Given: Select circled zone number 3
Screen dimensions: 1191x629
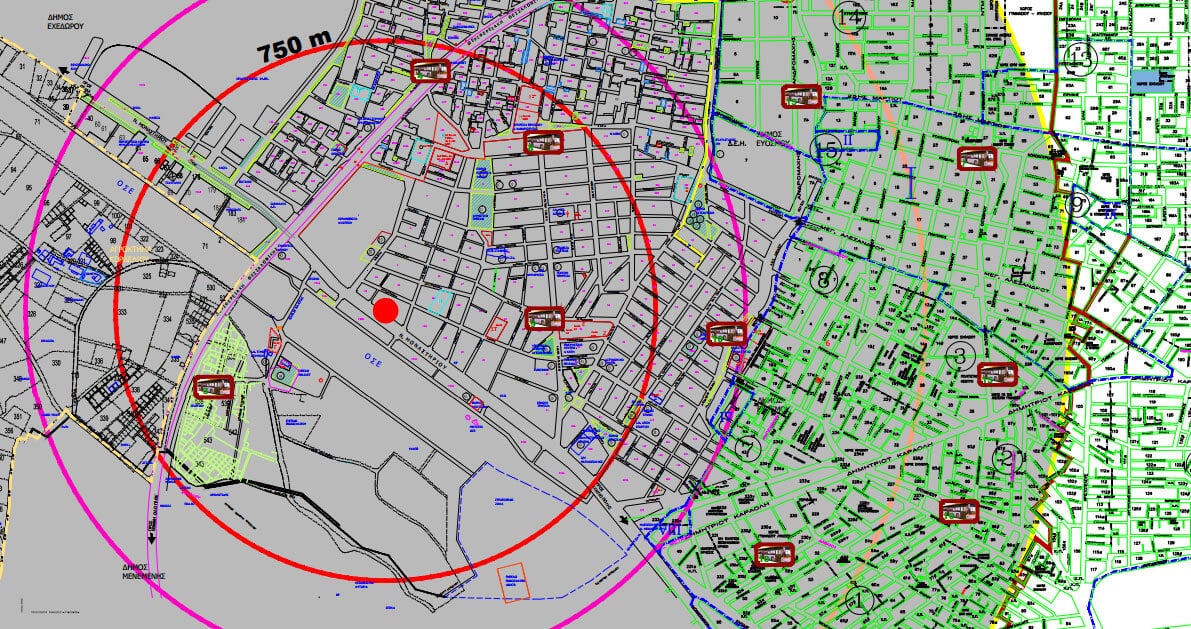Looking at the screenshot, I should tap(960, 355).
